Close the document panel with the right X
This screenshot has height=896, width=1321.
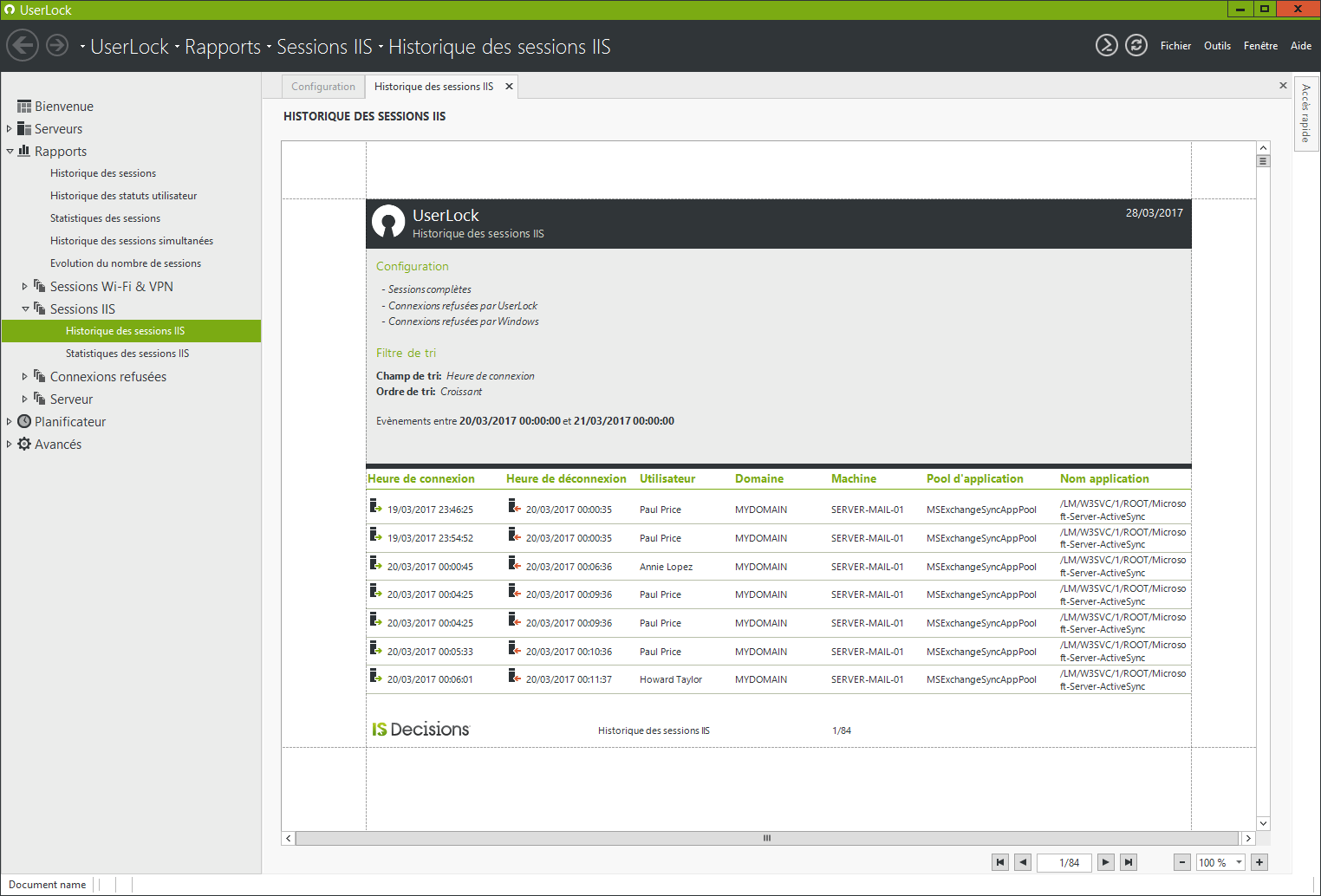coord(1283,86)
